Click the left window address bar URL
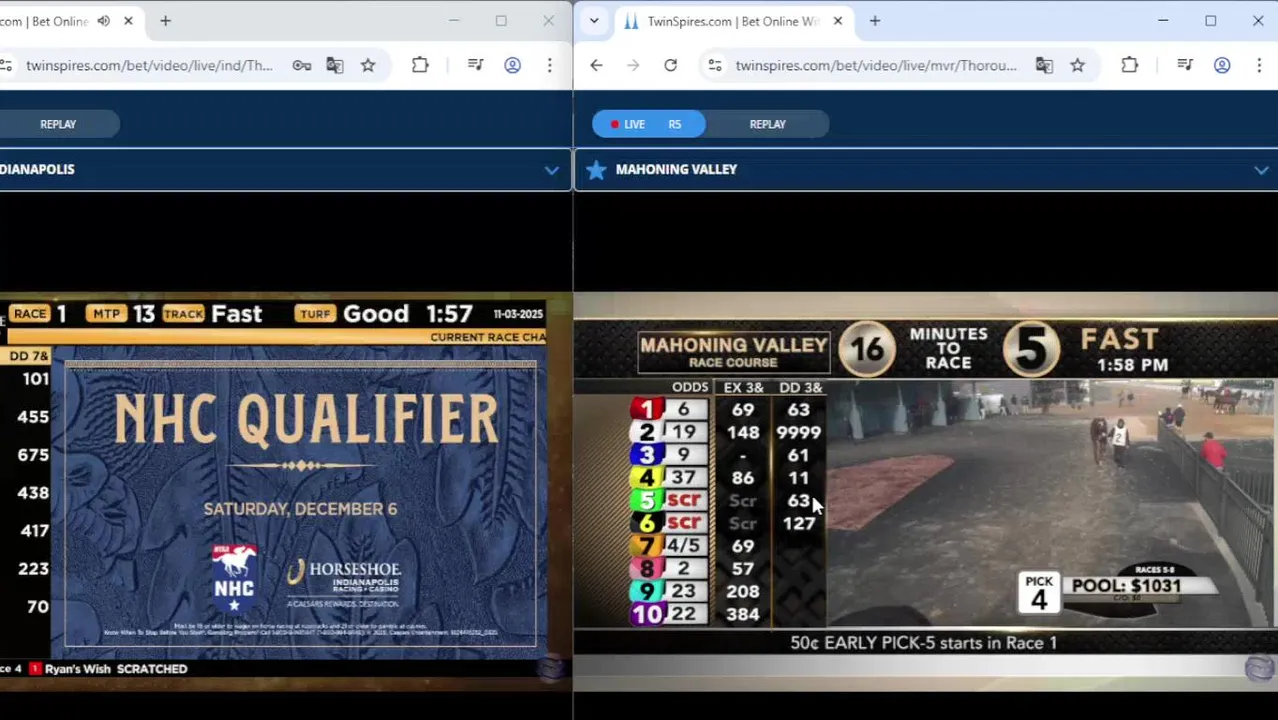 point(149,65)
